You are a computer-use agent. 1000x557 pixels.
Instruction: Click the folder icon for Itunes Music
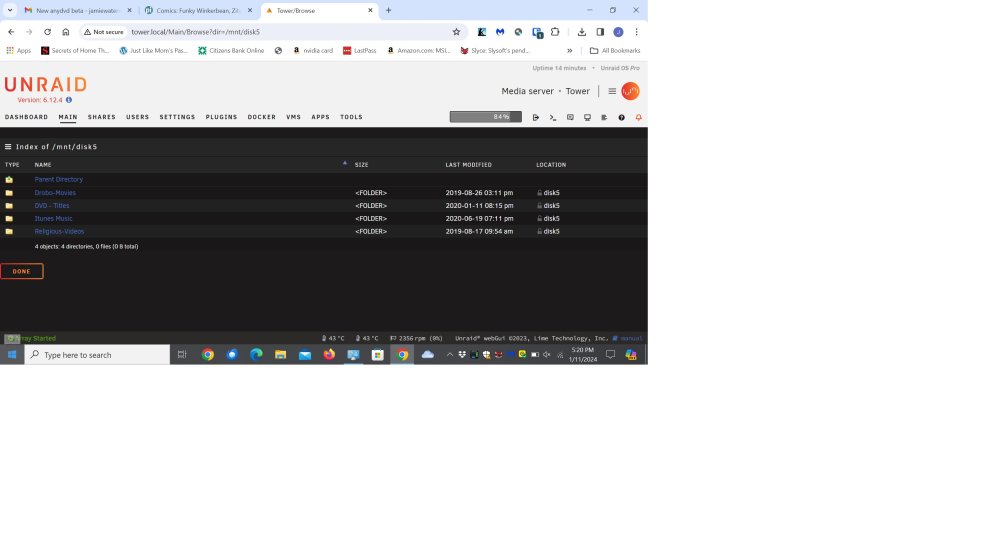pyautogui.click(x=9, y=218)
